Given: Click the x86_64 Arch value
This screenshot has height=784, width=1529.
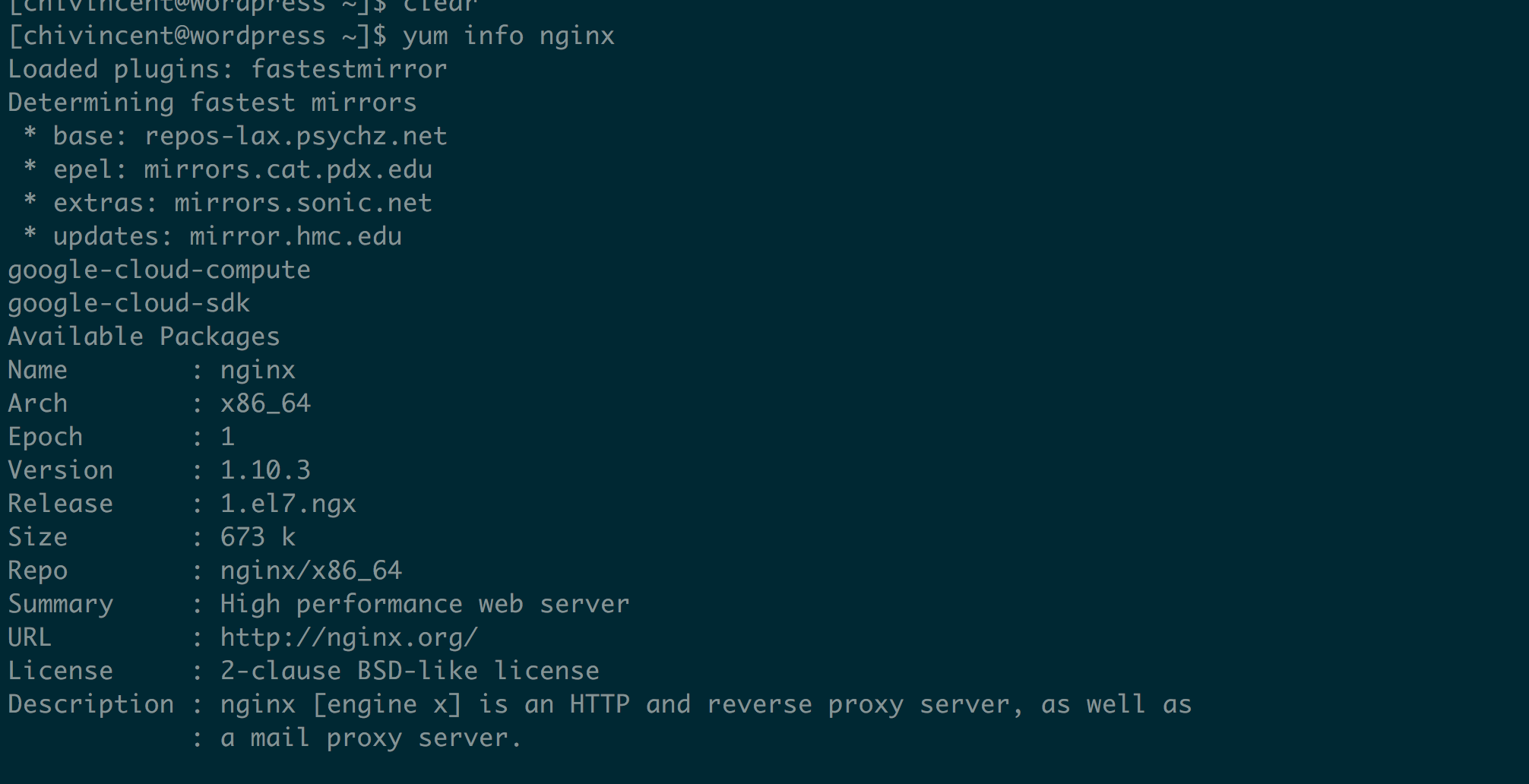Looking at the screenshot, I should click(x=265, y=403).
